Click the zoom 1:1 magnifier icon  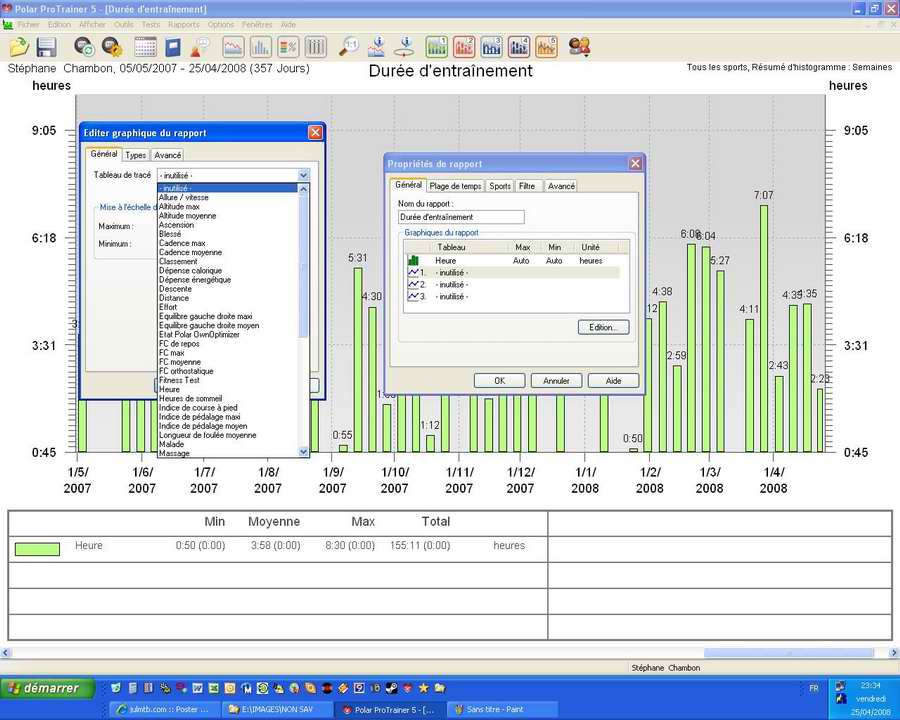[x=349, y=47]
